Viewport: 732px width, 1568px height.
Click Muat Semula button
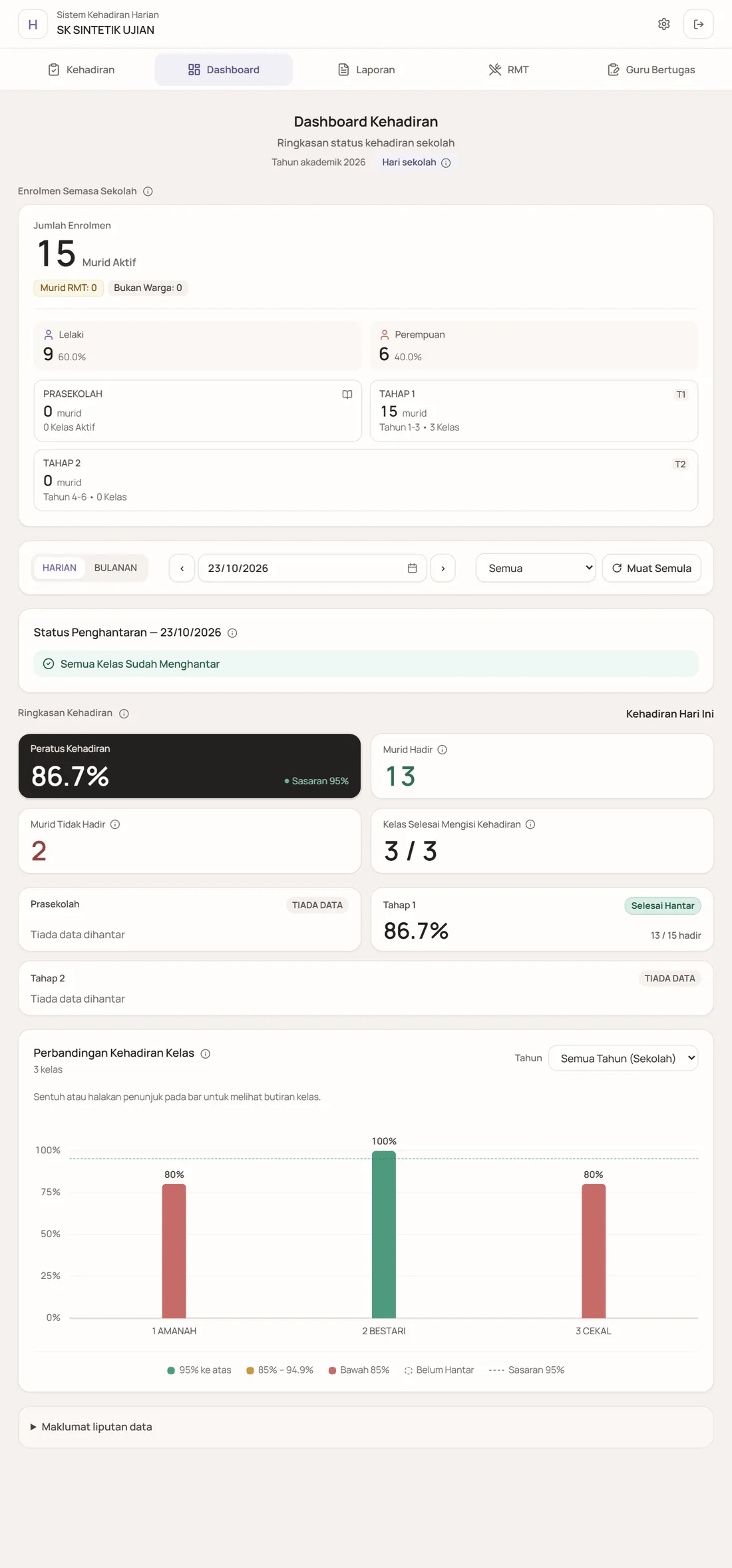[x=651, y=568]
